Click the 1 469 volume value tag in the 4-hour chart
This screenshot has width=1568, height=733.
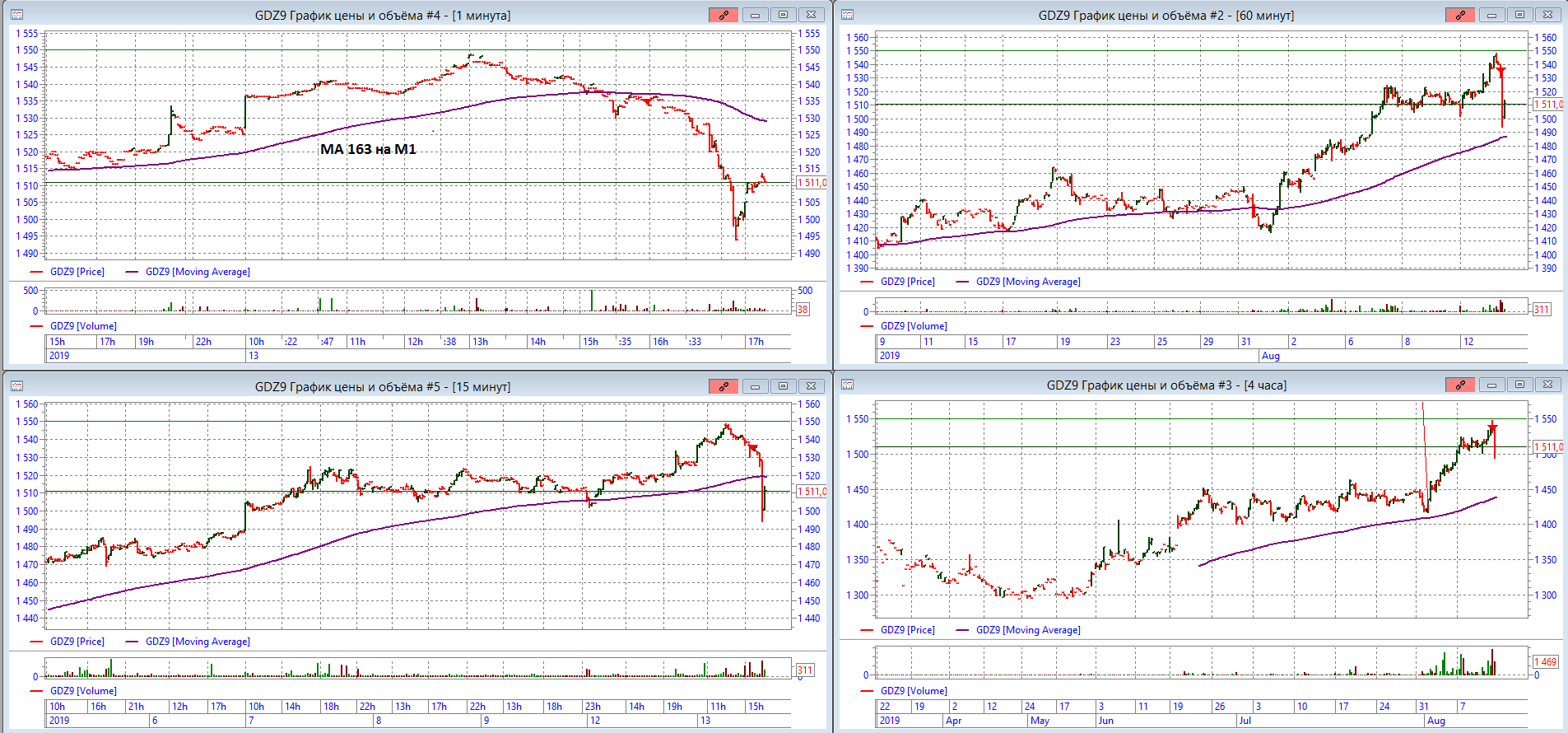(x=1544, y=662)
